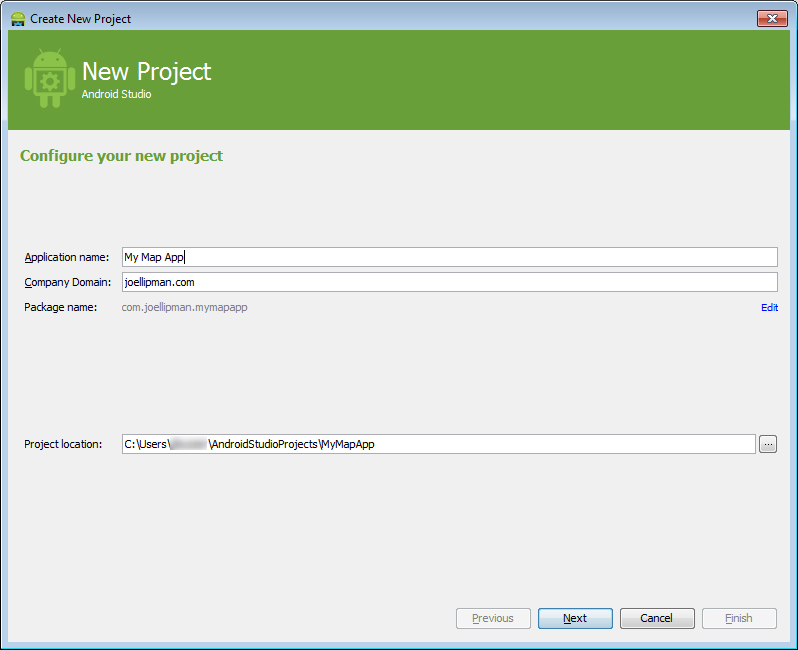Click the Finish button
This screenshot has width=798, height=650.
[x=739, y=618]
